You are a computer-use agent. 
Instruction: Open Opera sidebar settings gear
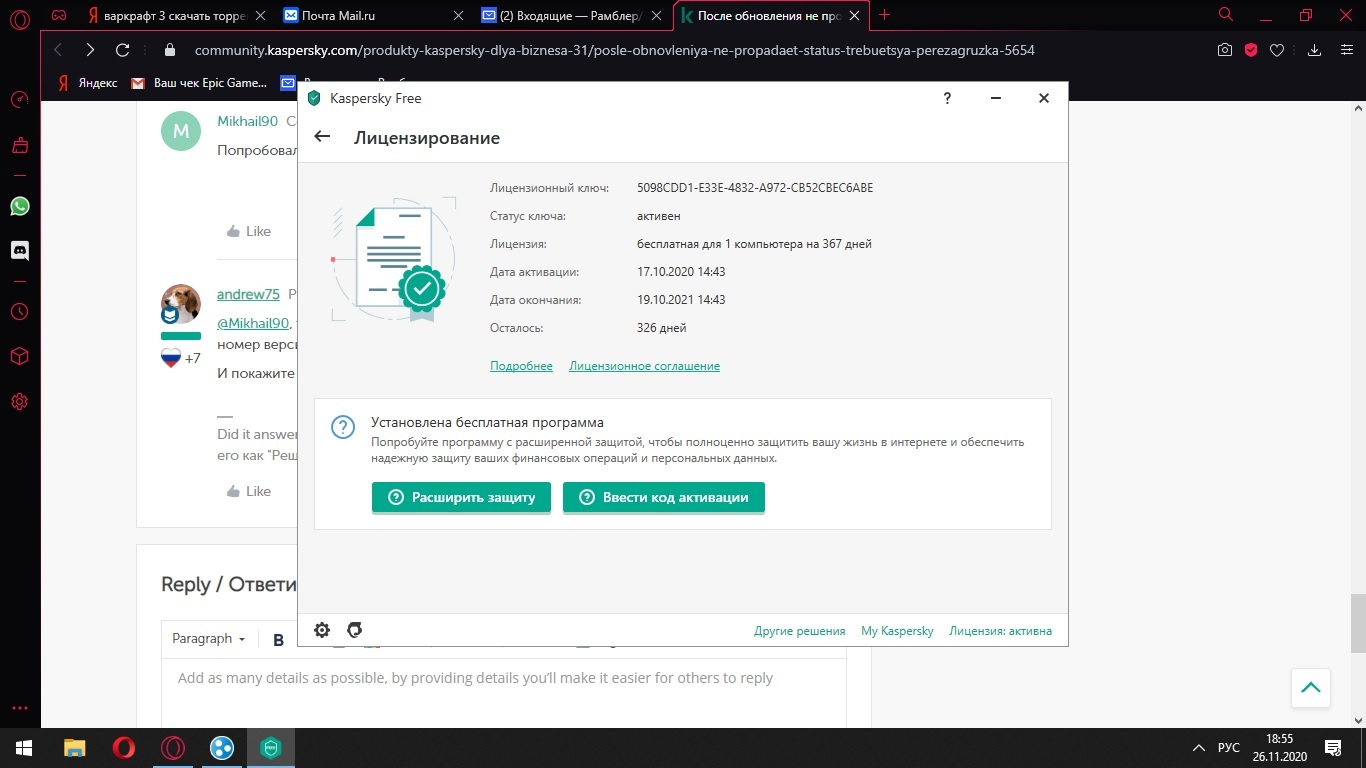19,402
